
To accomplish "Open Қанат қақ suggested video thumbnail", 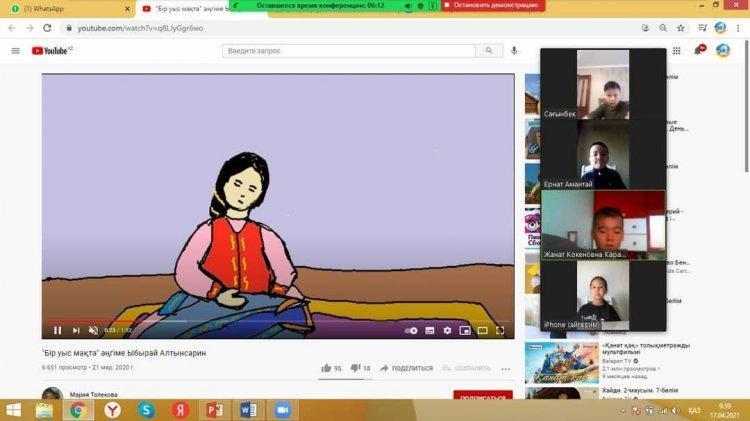I will 562,363.
